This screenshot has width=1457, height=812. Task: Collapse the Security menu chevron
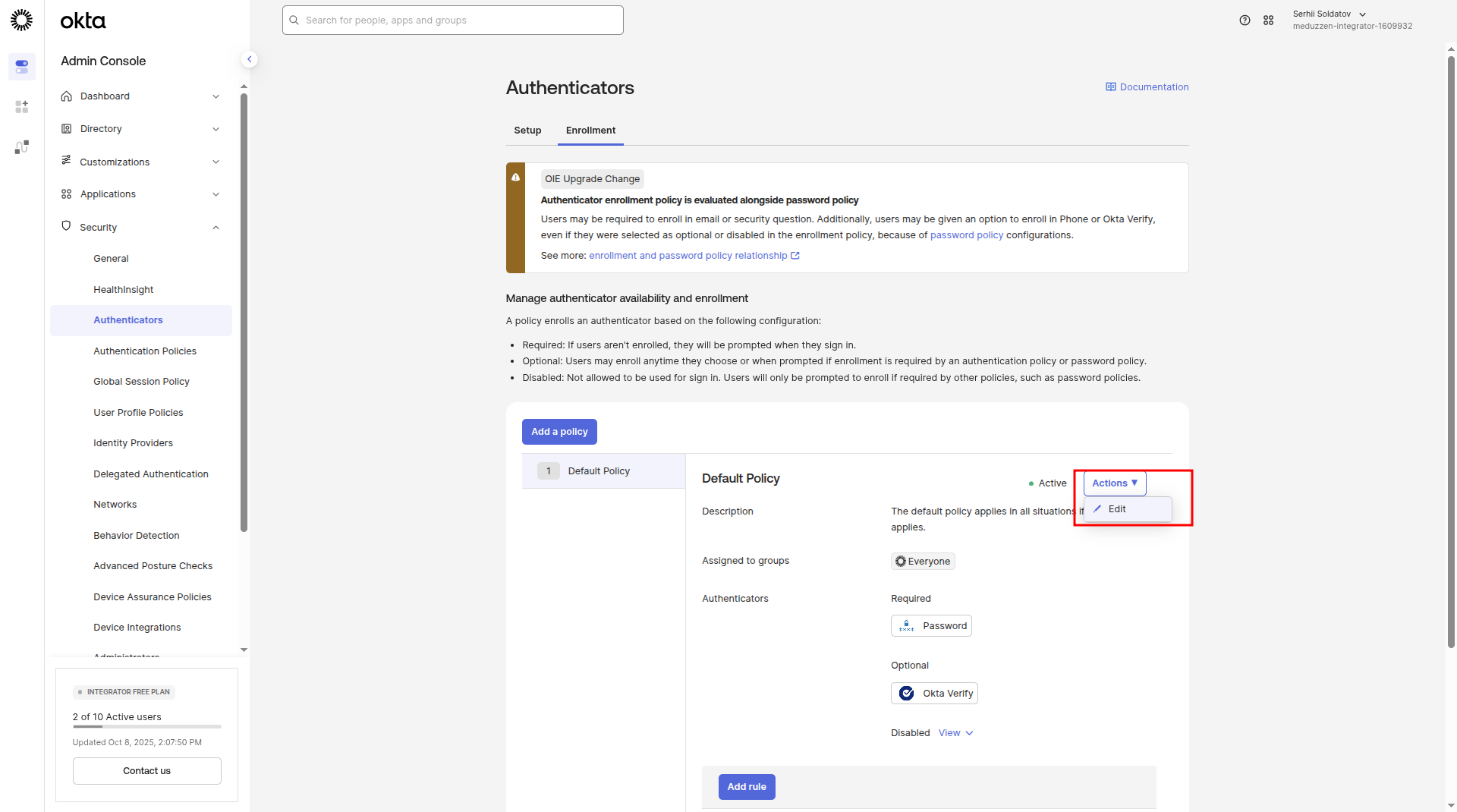(x=216, y=228)
